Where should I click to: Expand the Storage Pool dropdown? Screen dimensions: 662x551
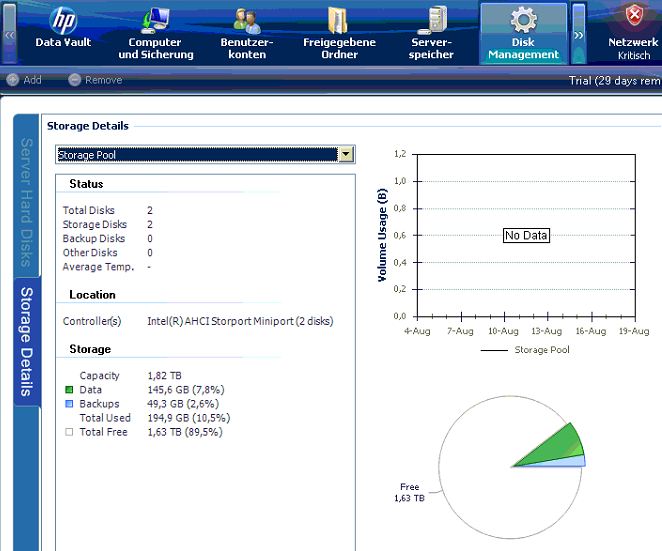[346, 155]
